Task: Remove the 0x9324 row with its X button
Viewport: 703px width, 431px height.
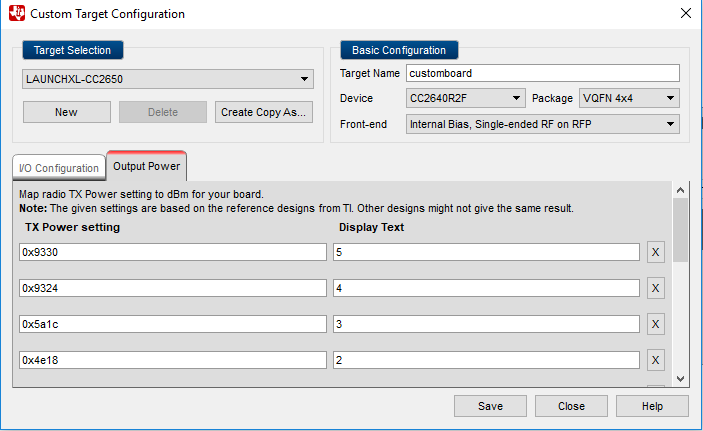Action: [x=655, y=288]
